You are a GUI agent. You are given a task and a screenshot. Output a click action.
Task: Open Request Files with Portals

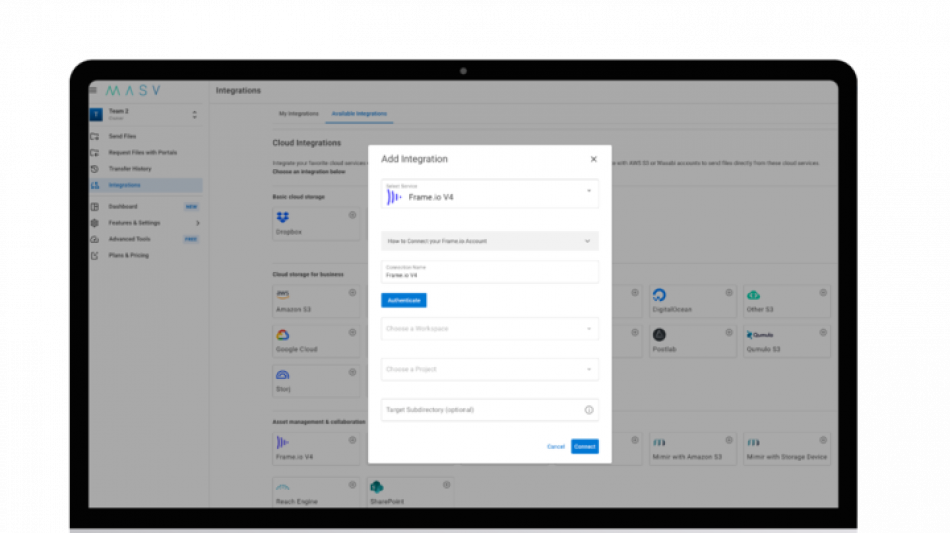pos(143,153)
